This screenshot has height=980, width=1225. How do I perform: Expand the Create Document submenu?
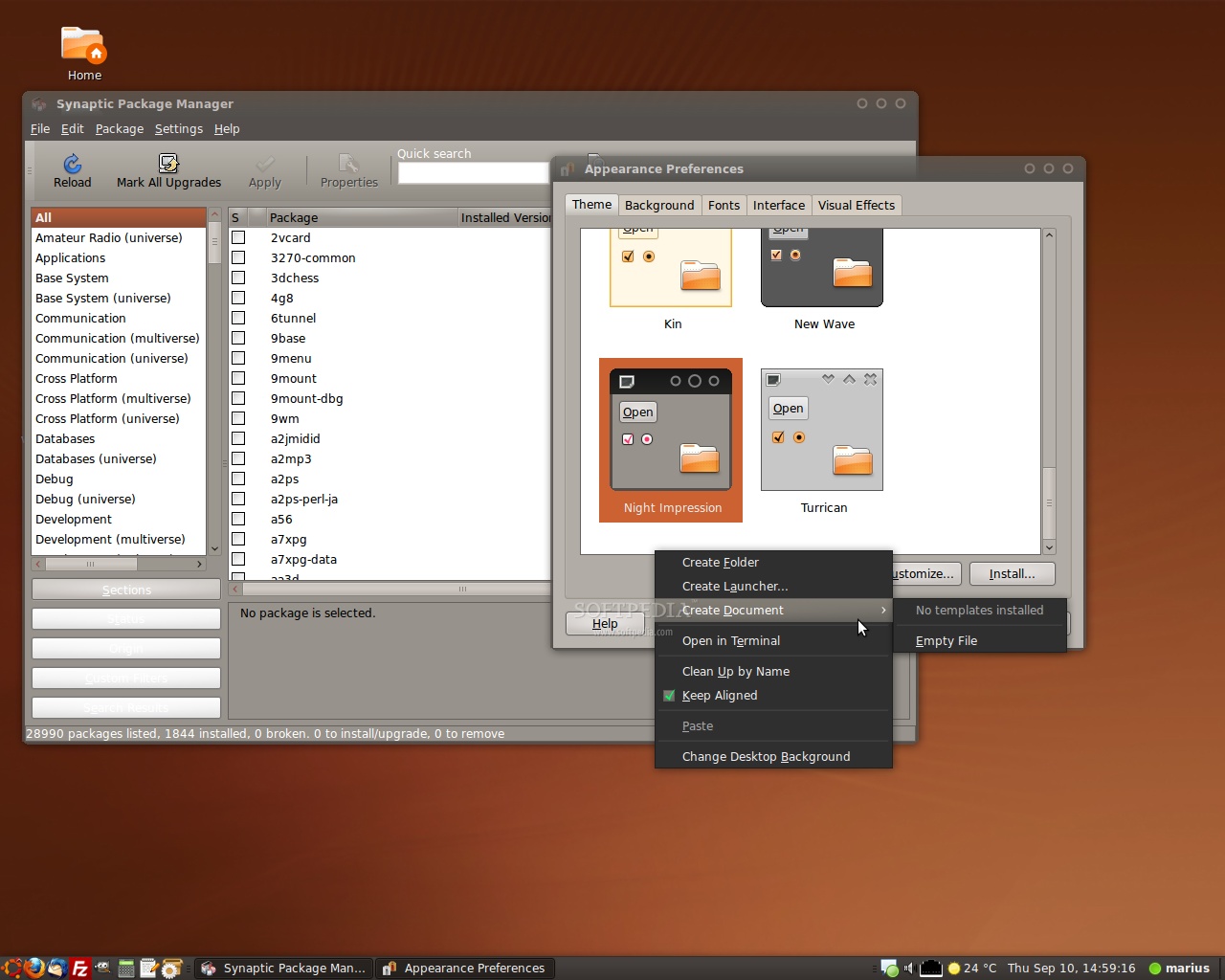point(732,610)
